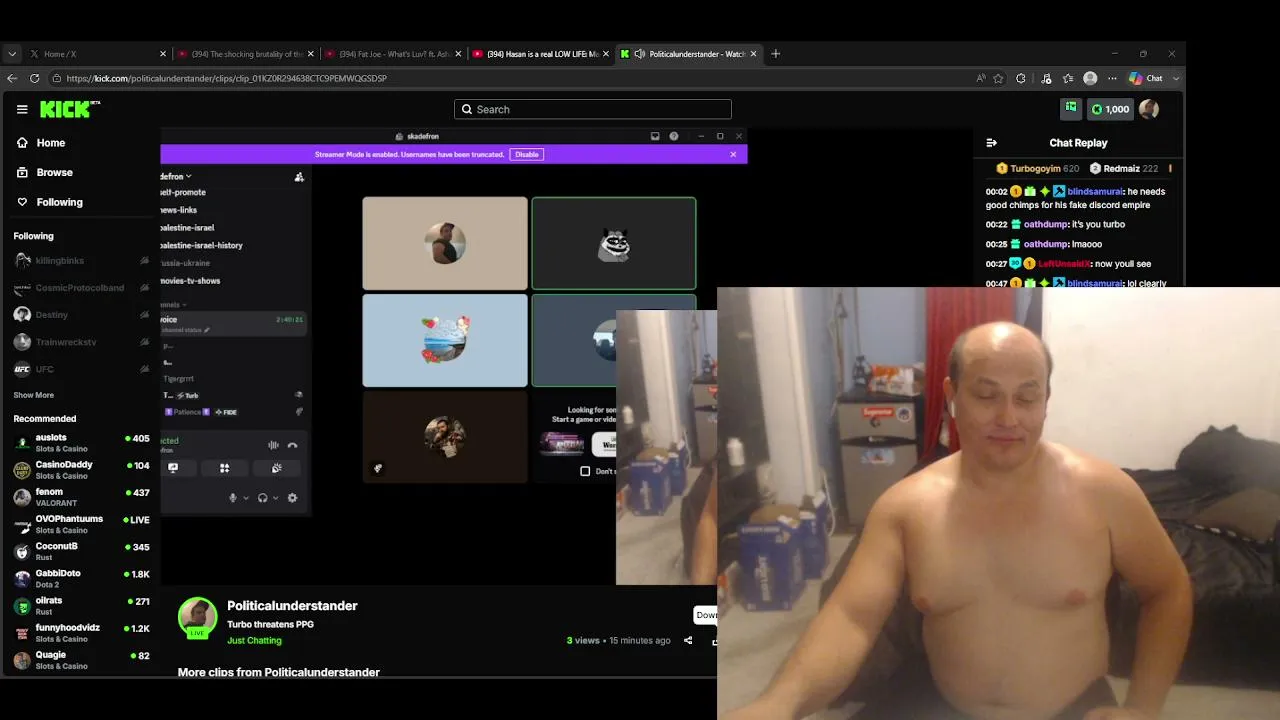Open recommended channel Quagie
The height and width of the screenshot is (720, 1280).
[80, 660]
